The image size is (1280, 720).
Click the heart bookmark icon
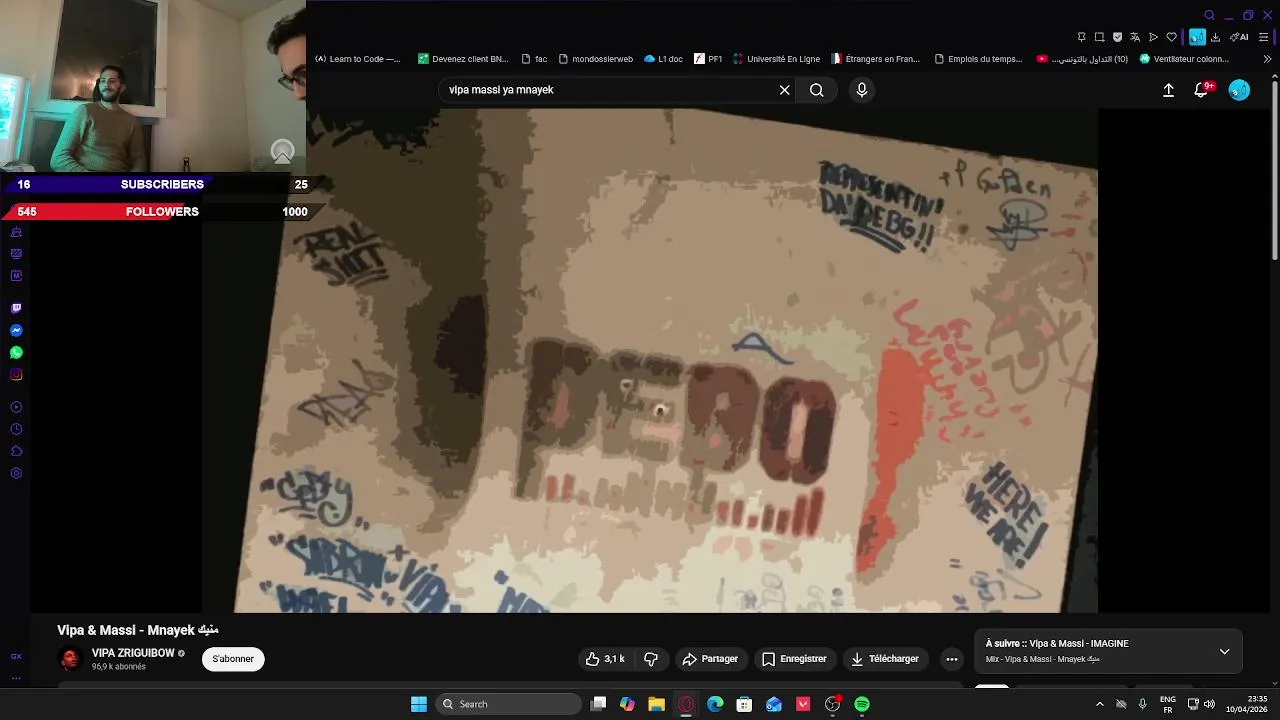click(1171, 37)
